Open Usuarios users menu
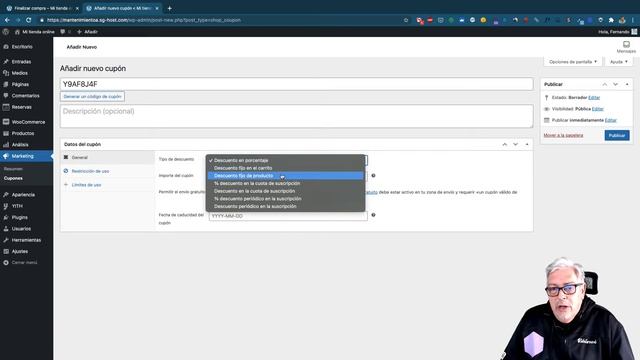 21,229
